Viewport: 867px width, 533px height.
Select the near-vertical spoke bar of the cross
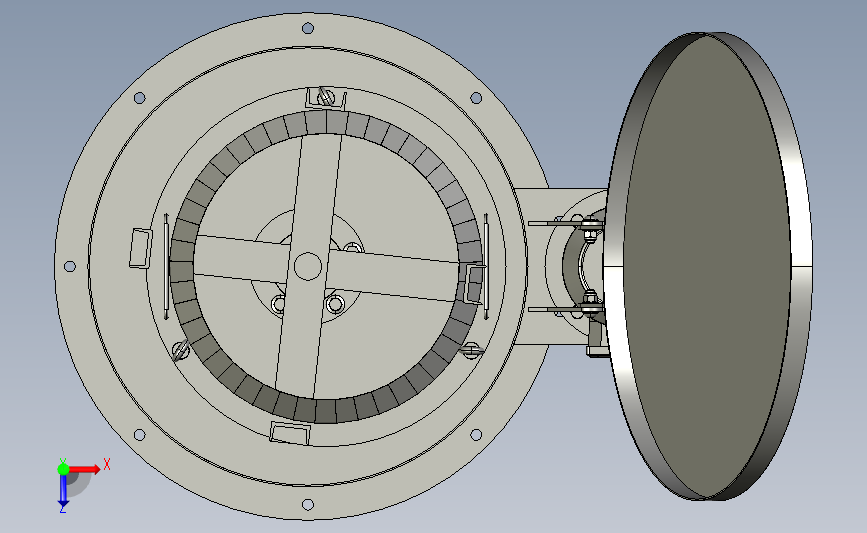click(x=308, y=266)
